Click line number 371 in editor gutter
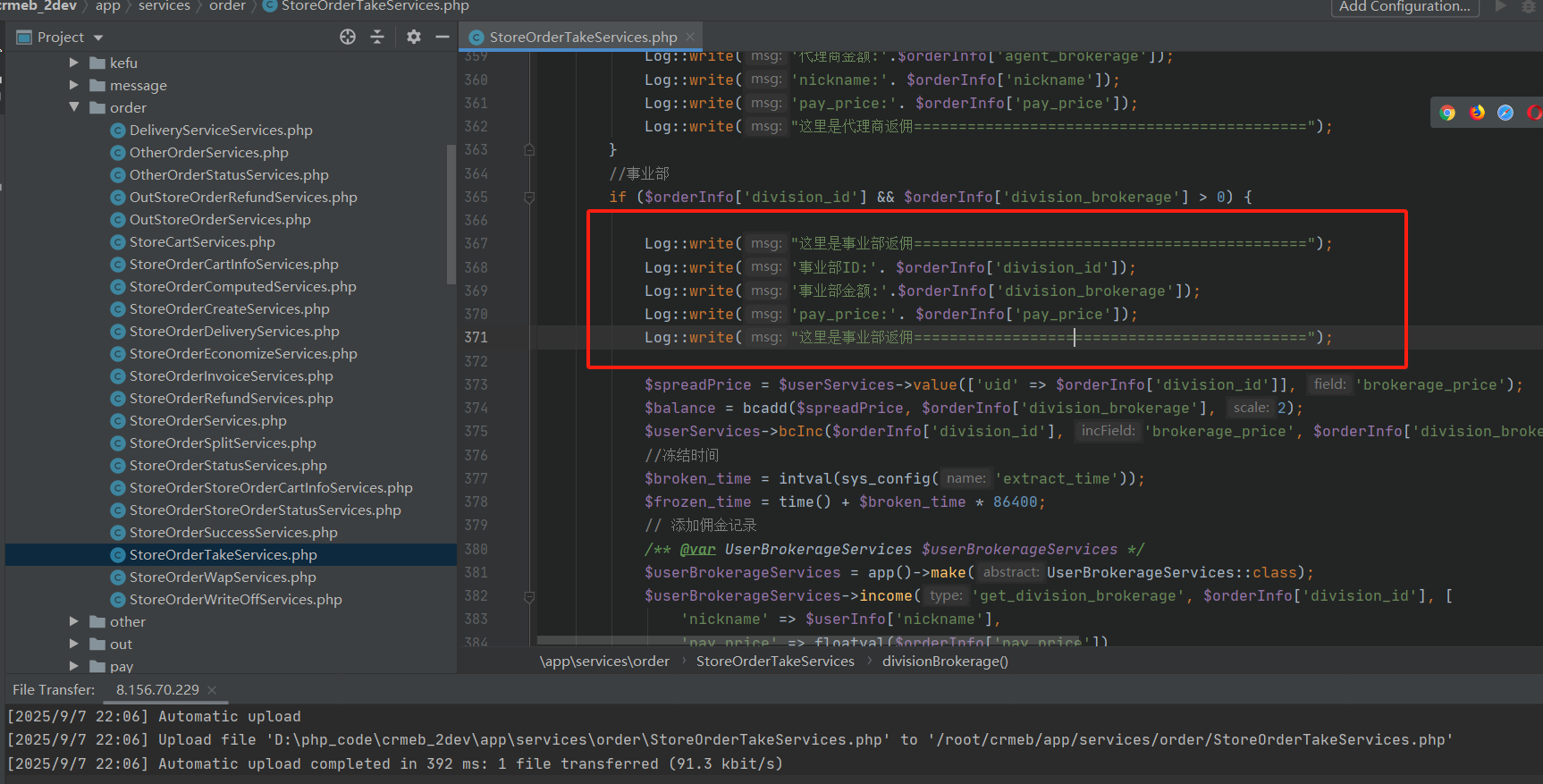The height and width of the screenshot is (784, 1543). 476,338
